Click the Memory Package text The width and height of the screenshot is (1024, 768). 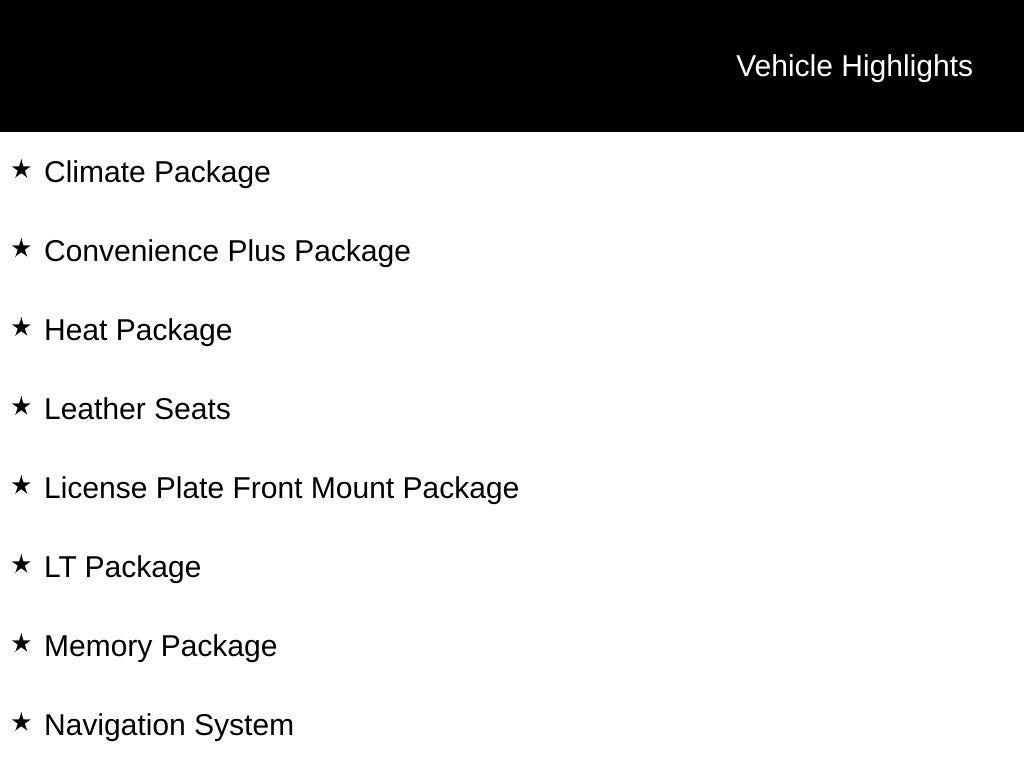point(160,646)
